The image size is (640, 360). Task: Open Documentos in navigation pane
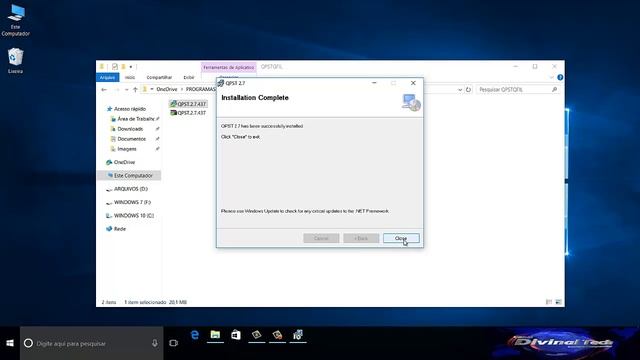131,139
